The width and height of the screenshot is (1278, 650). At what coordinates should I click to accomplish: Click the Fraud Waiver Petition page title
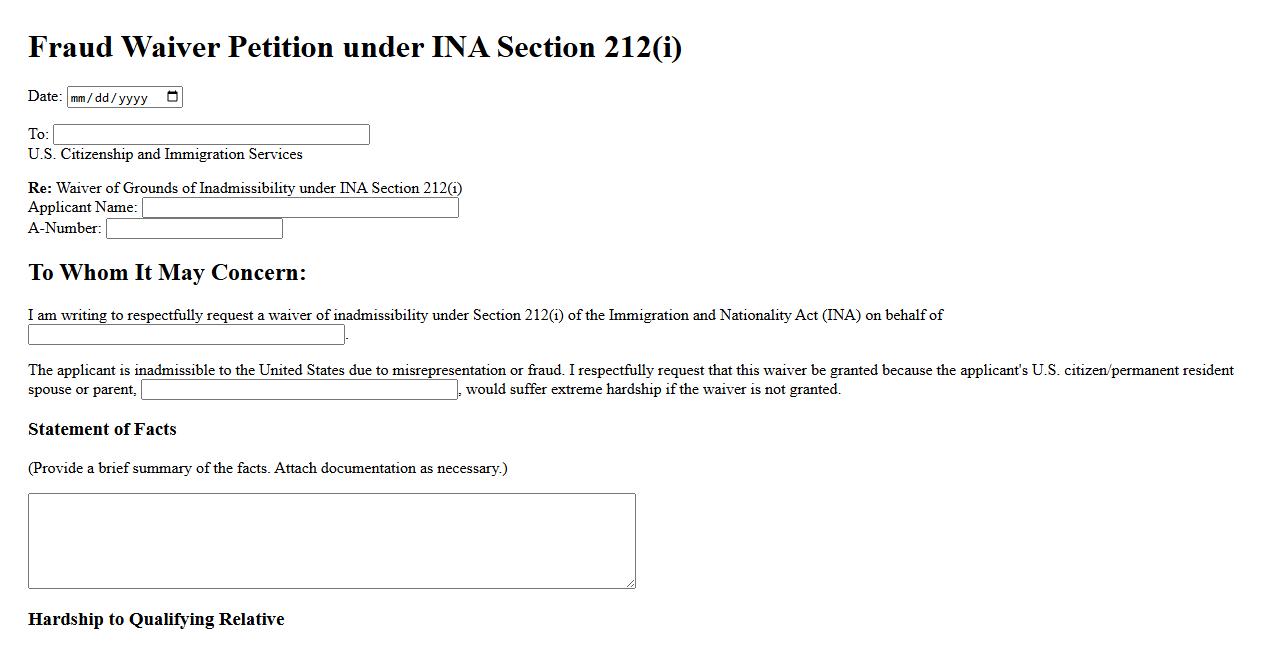[355, 48]
